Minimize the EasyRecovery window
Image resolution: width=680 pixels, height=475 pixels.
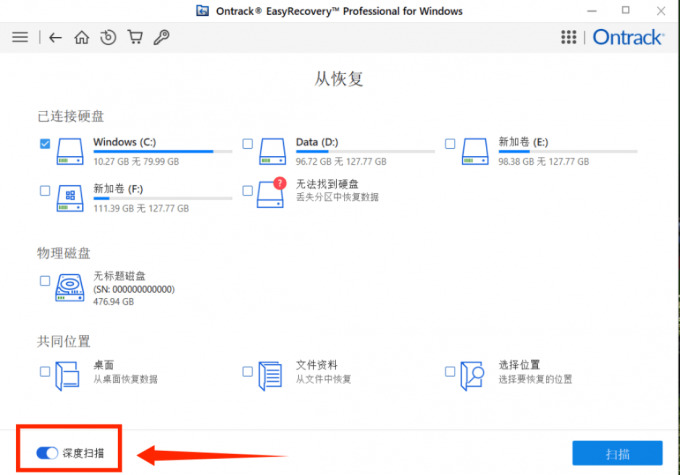pos(592,11)
